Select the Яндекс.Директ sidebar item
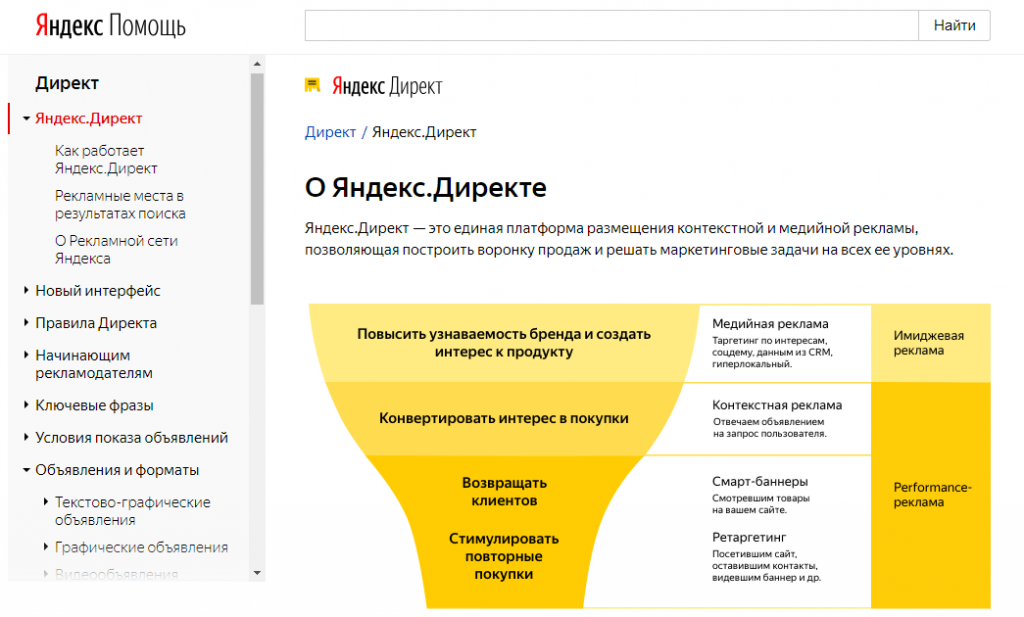Image resolution: width=1024 pixels, height=617 pixels. click(x=88, y=118)
